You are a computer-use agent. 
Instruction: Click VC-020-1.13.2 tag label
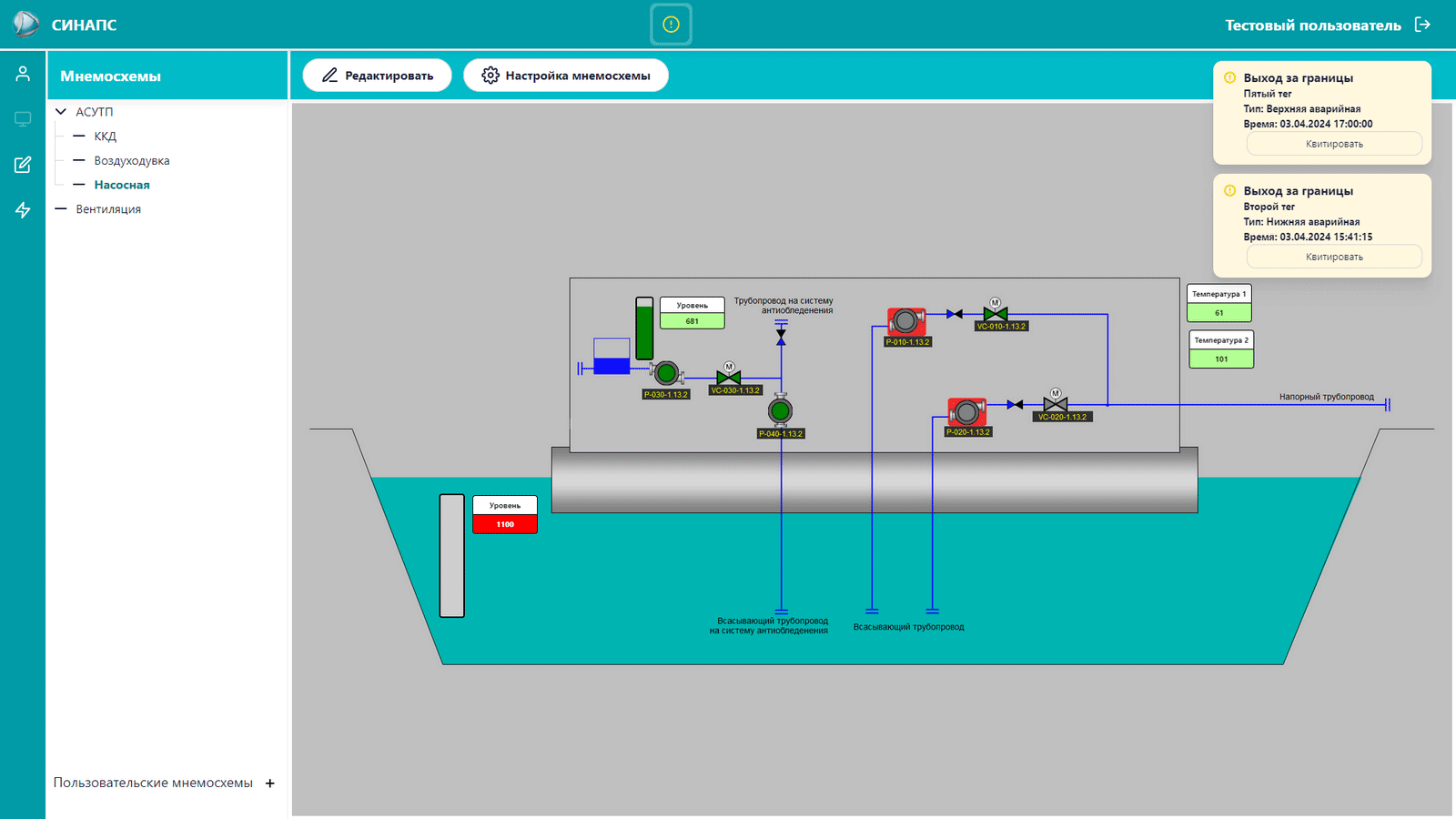tap(1063, 417)
